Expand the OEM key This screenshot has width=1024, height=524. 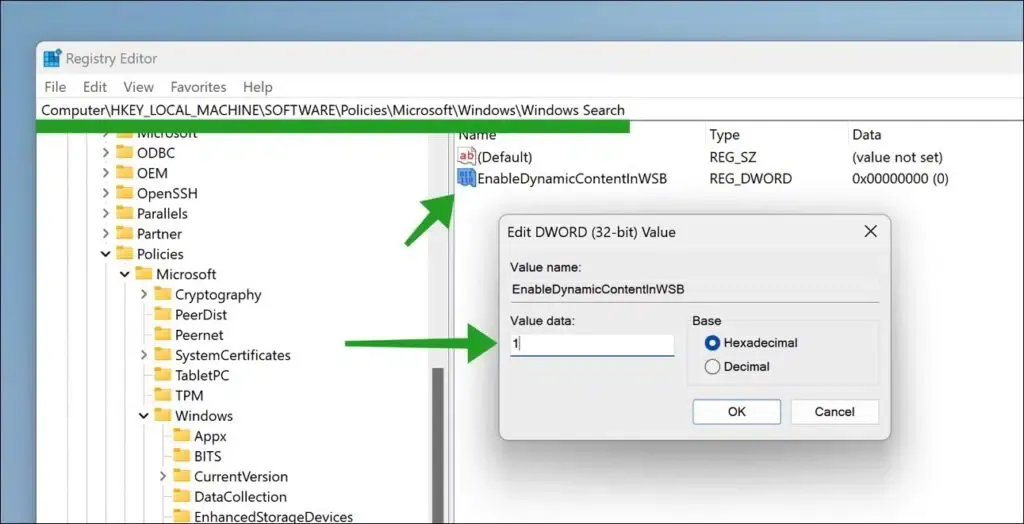[105, 173]
